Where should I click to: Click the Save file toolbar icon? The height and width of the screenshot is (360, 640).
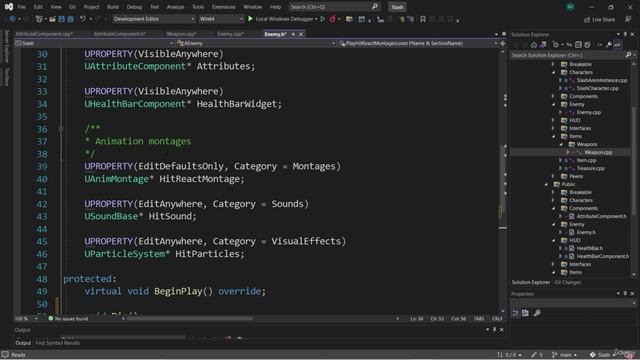pyautogui.click(x=62, y=19)
